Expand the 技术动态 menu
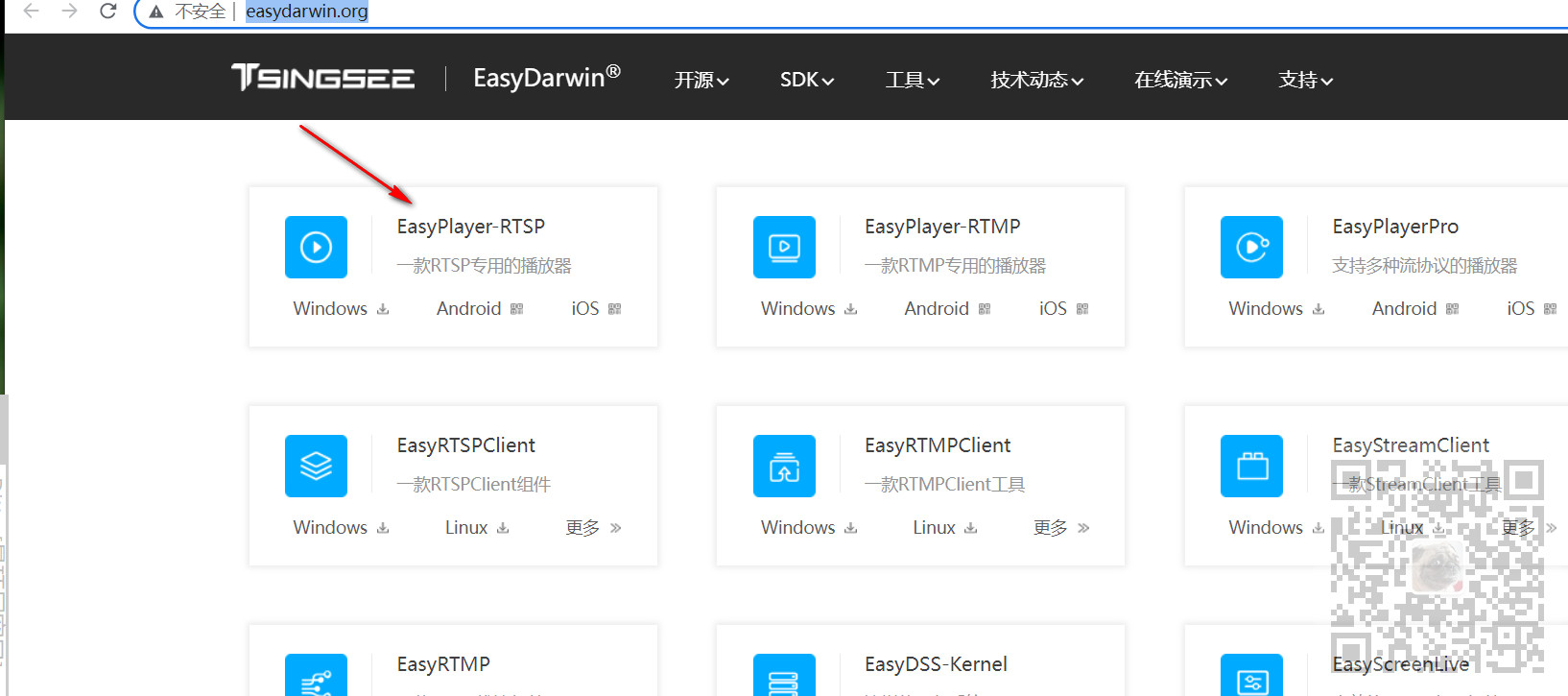Image resolution: width=1568 pixels, height=696 pixels. (x=1037, y=80)
